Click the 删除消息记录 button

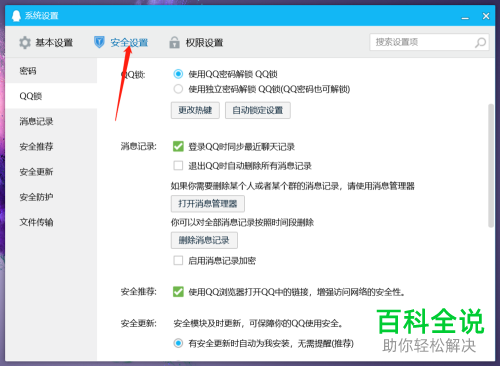[x=204, y=240]
